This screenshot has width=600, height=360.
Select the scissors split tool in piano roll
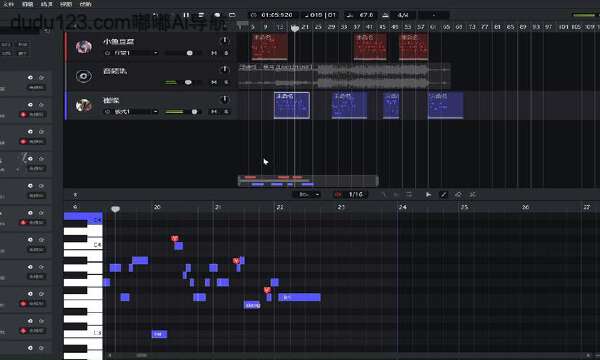click(x=473, y=195)
